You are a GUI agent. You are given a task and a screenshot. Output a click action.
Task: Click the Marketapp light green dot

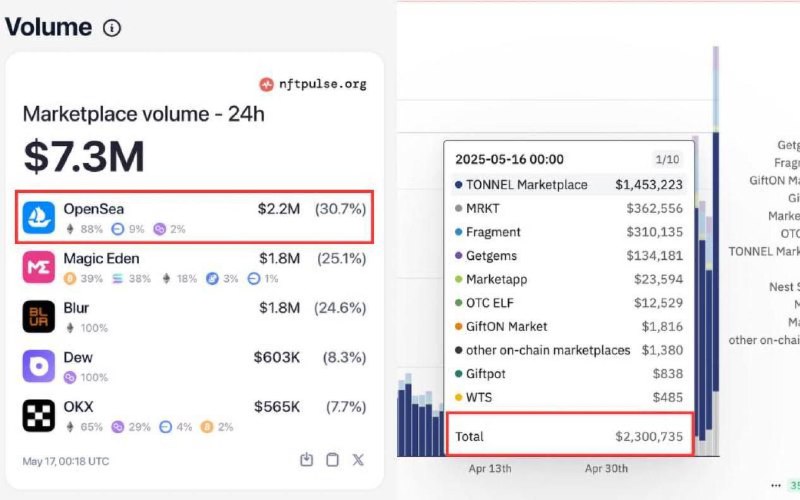(458, 279)
